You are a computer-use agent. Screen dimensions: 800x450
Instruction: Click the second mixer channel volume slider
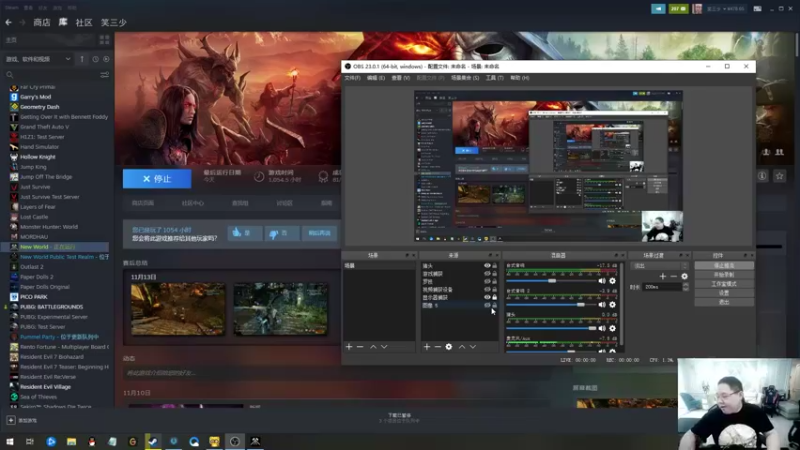(551, 305)
